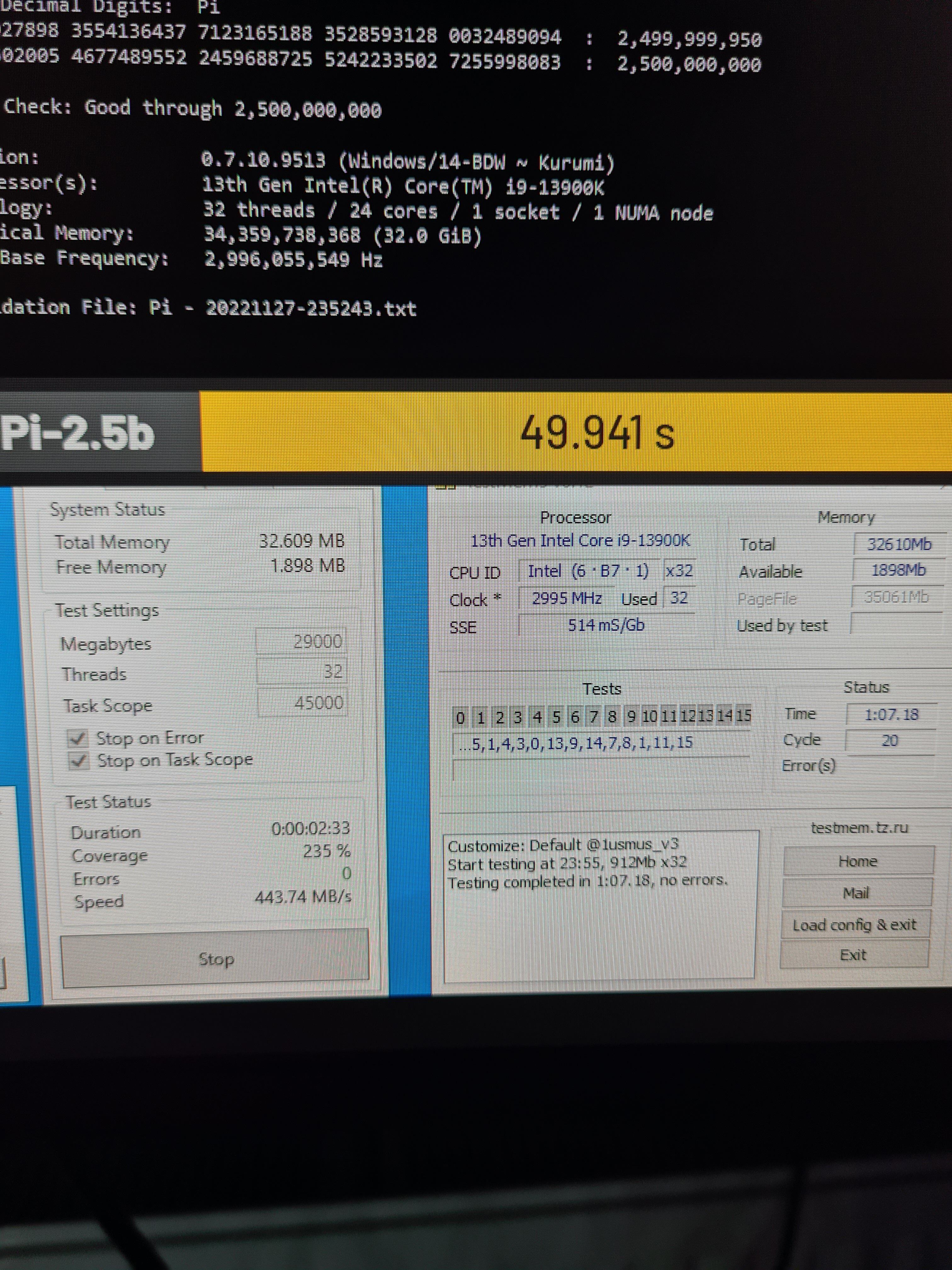Screen dimensions: 952x1270
Task: Click the topology line 32 threads / 24 cores
Action: point(458,211)
